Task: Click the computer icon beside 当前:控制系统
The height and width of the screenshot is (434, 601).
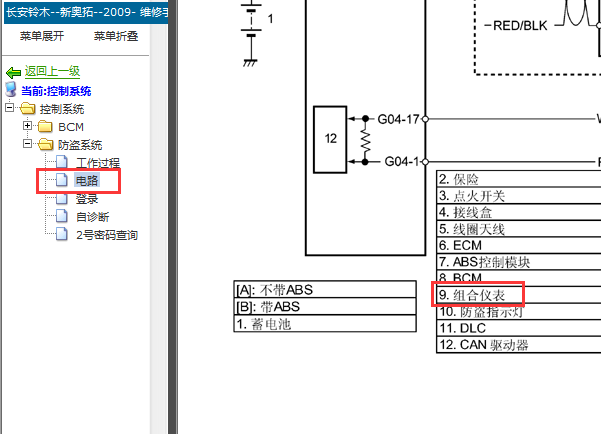Action: (x=11, y=90)
